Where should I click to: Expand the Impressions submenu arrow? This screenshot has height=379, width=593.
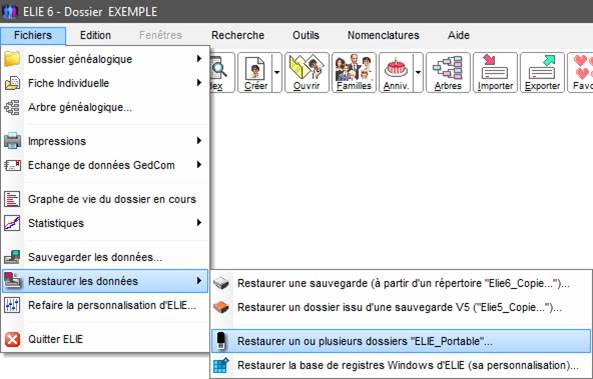[199, 141]
